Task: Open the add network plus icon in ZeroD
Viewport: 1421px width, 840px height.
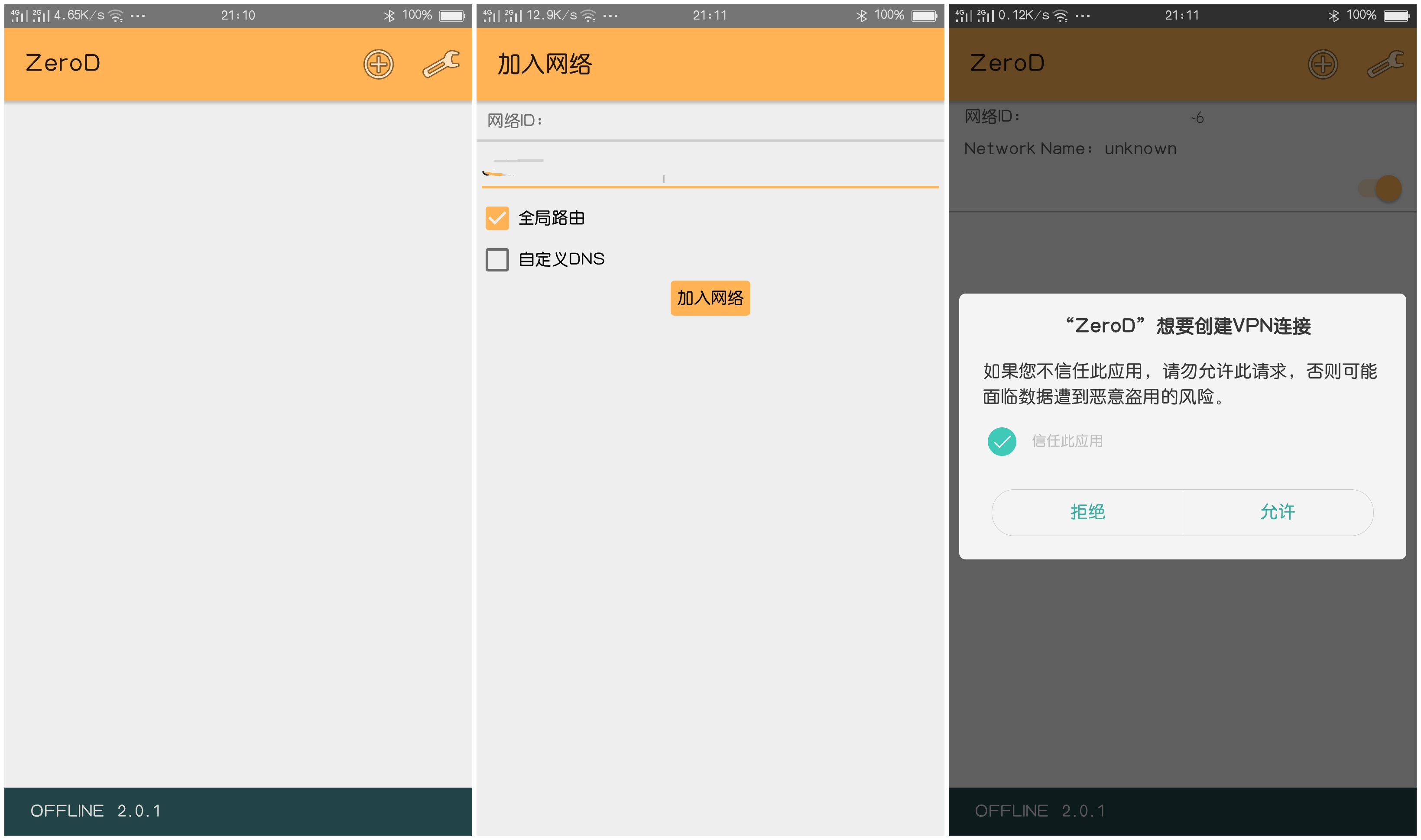Action: [x=378, y=64]
